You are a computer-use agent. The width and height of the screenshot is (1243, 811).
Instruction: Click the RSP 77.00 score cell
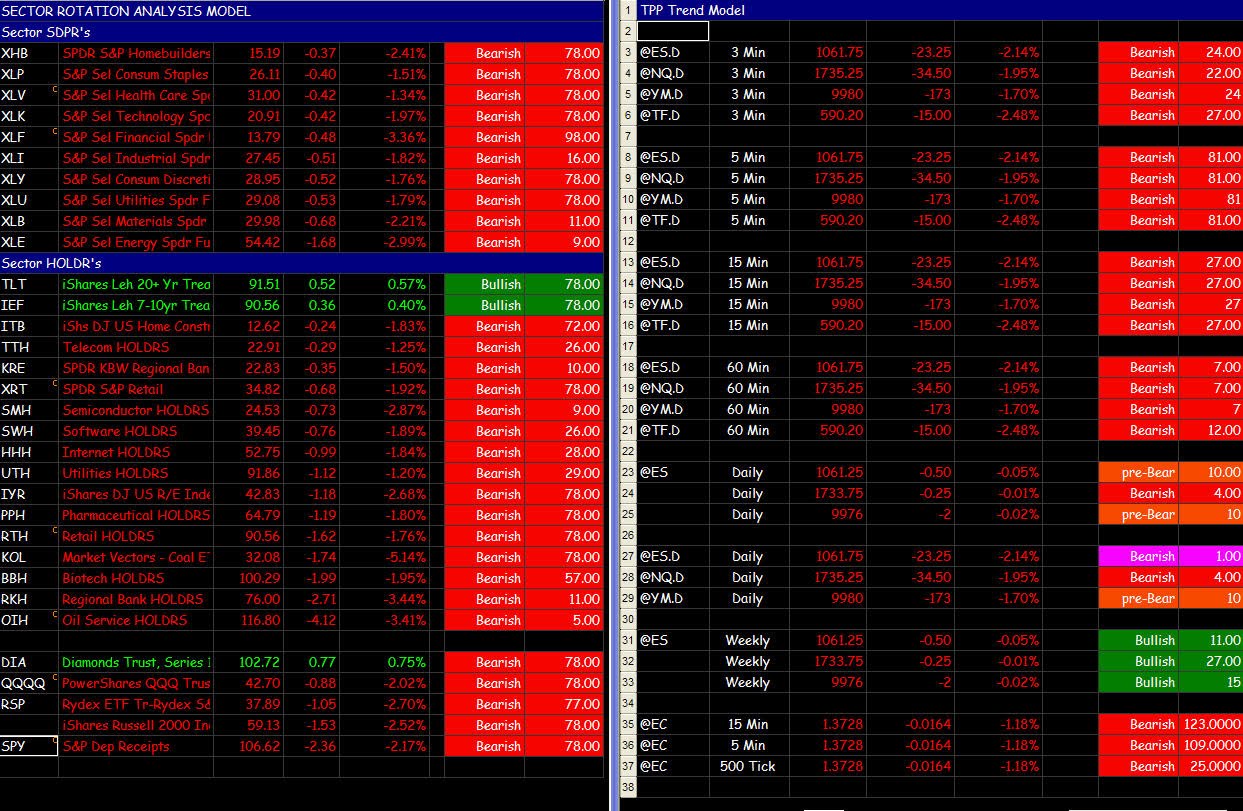[x=565, y=704]
